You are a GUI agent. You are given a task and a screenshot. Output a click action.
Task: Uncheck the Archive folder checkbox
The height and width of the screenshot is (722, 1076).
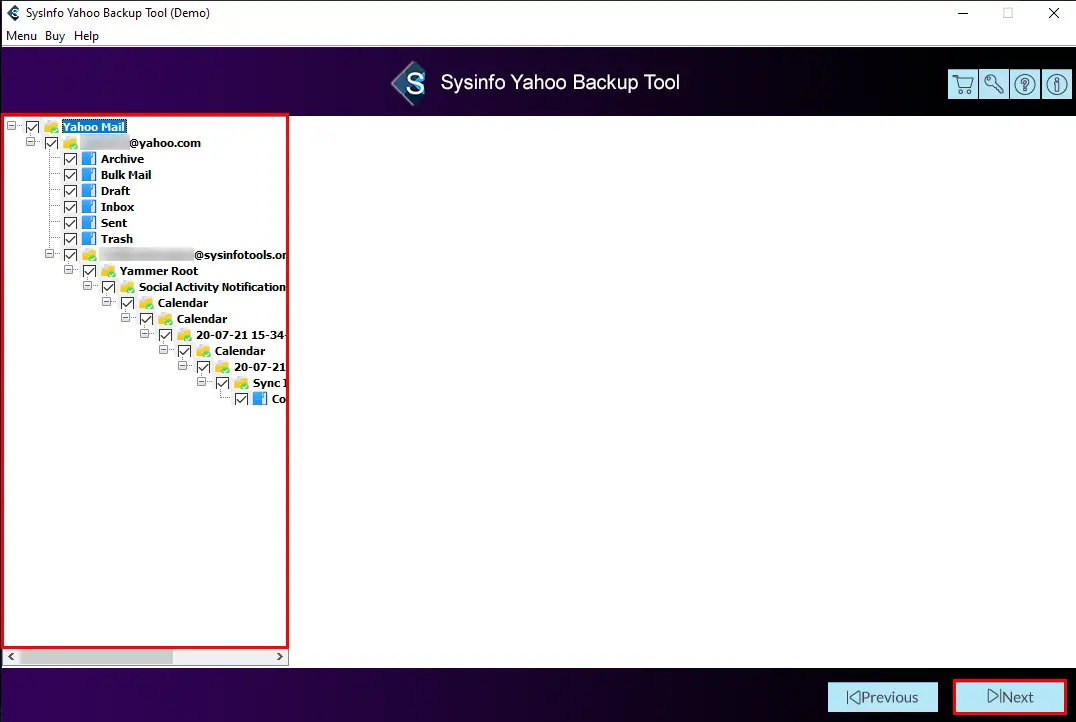(x=70, y=159)
